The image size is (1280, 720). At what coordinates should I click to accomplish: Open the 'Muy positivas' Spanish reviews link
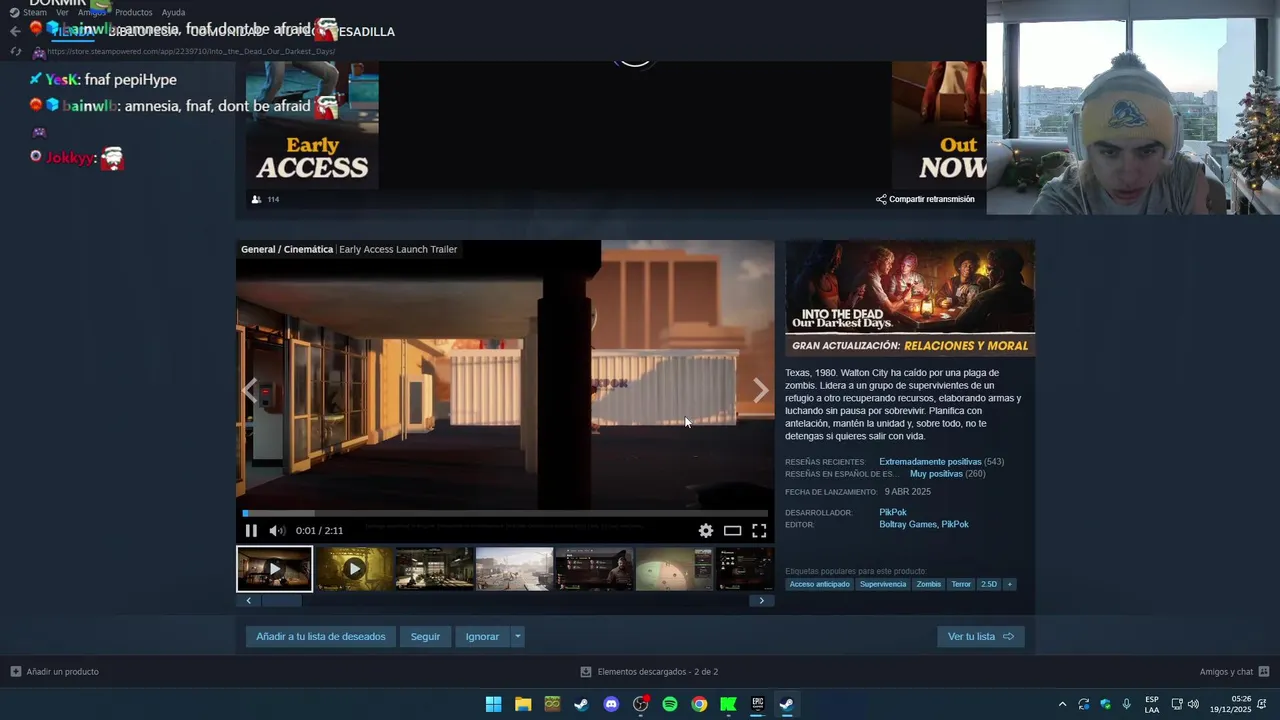[936, 474]
